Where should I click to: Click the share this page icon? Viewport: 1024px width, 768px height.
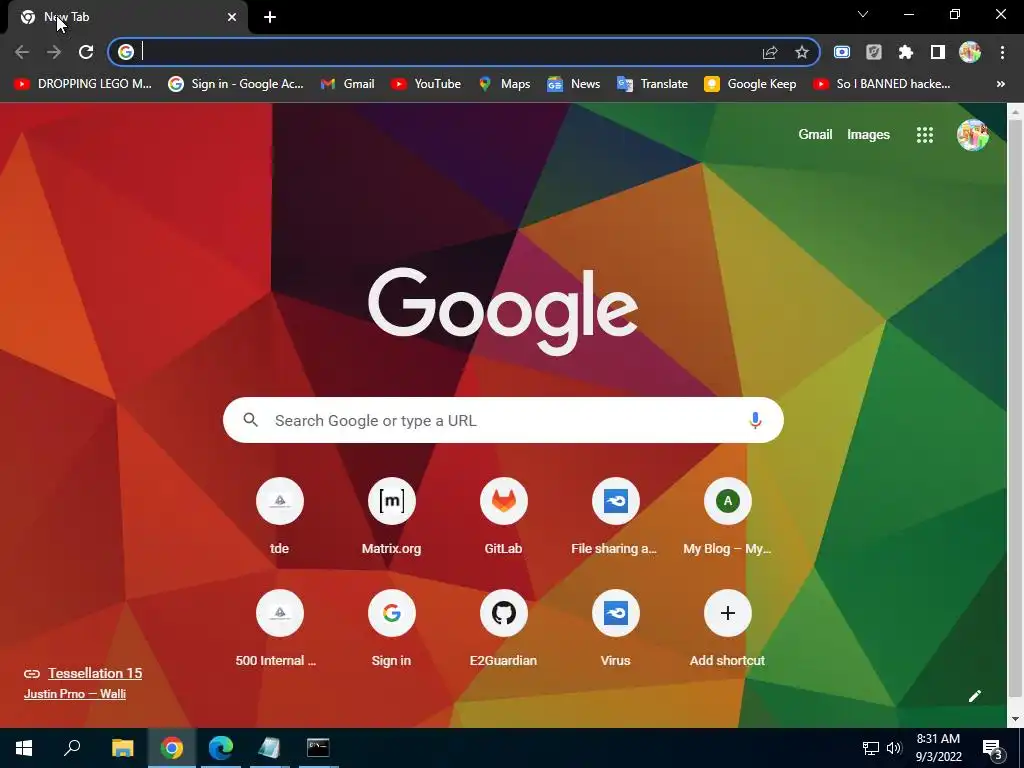click(770, 52)
